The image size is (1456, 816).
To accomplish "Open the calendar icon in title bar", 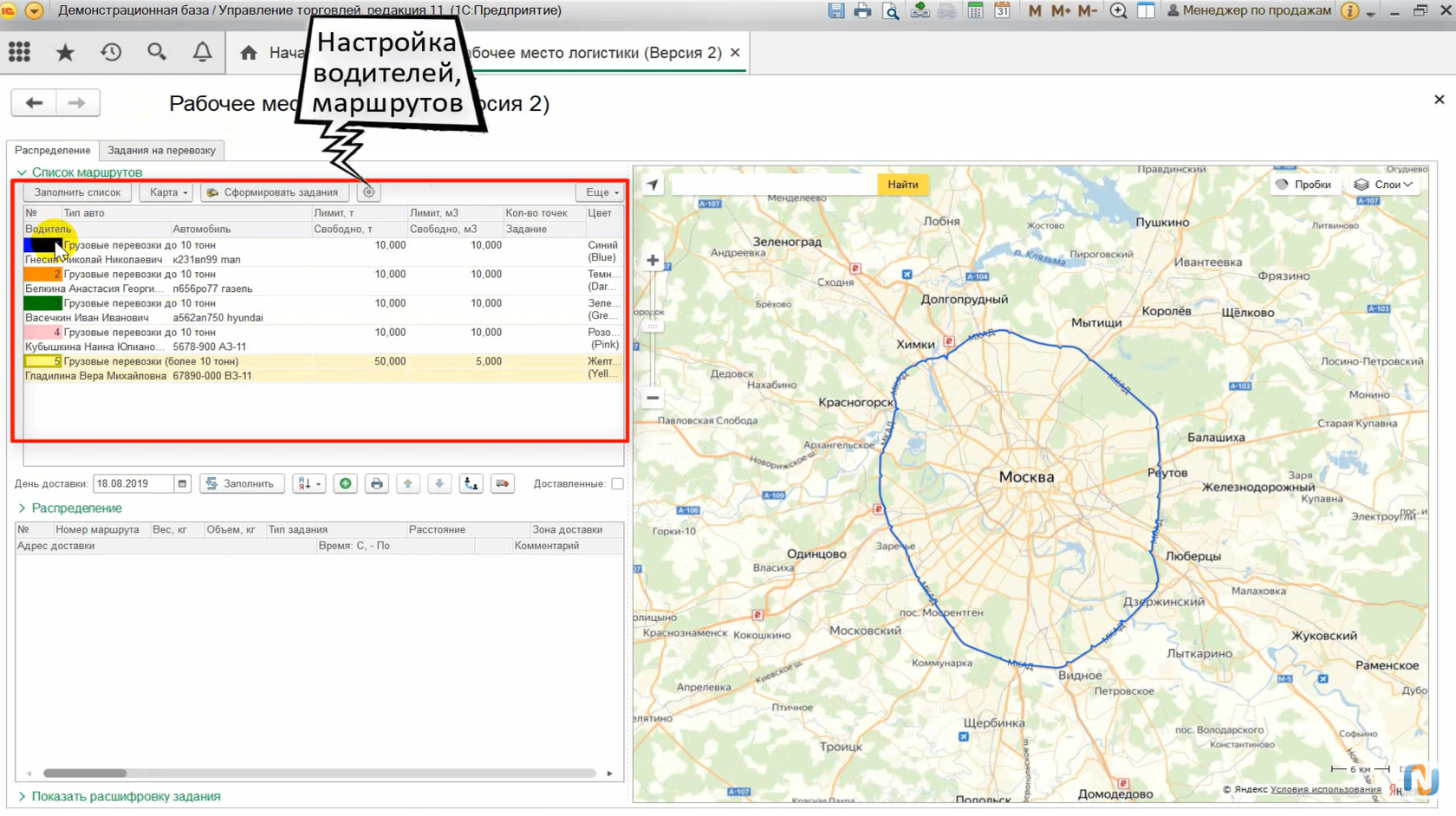I will (x=1002, y=10).
